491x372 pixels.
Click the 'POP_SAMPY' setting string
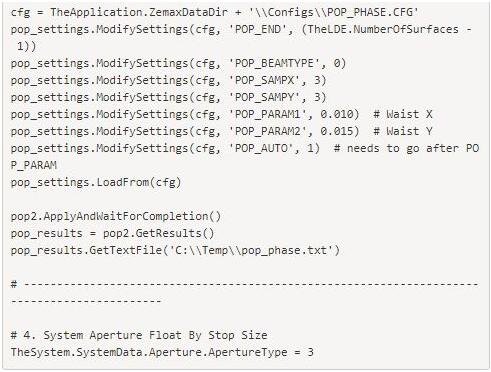tap(267, 97)
